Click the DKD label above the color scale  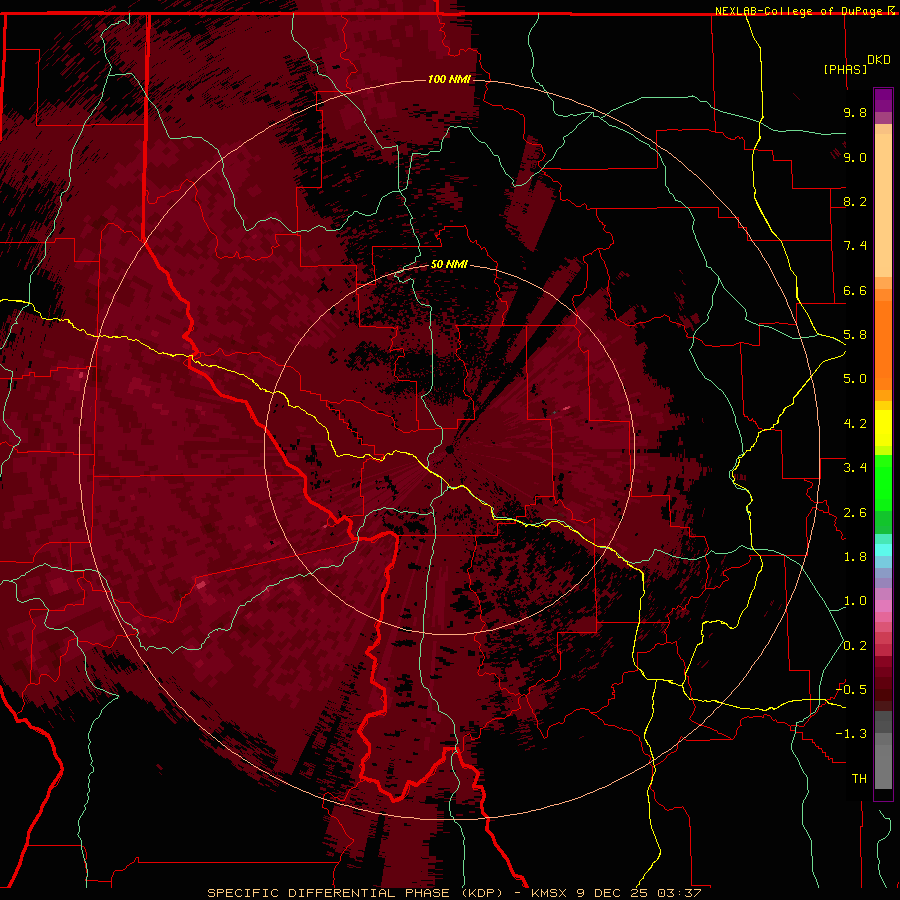point(879,60)
